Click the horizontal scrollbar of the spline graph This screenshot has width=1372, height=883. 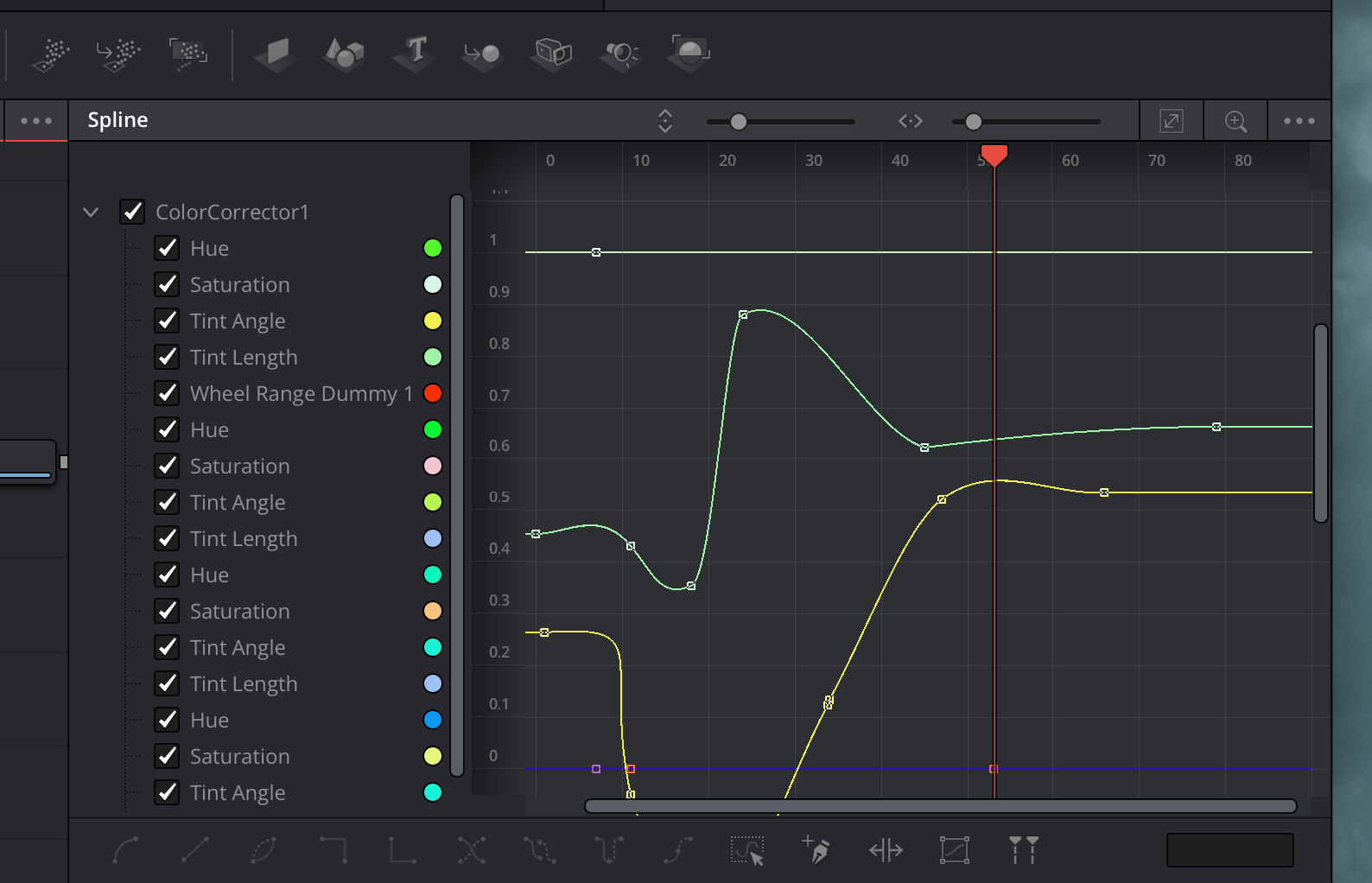tap(941, 806)
